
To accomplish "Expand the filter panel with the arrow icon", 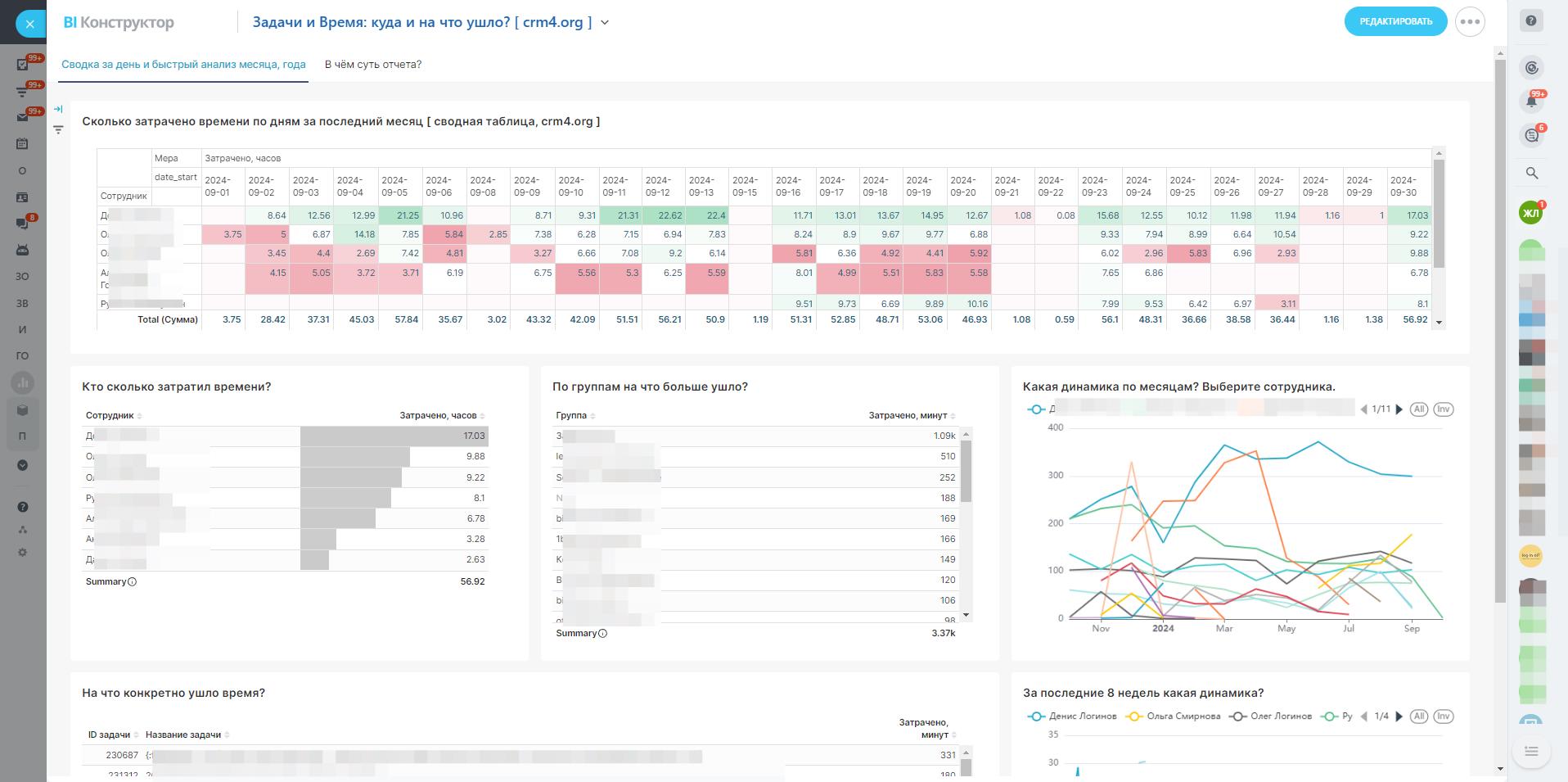I will click(x=58, y=109).
